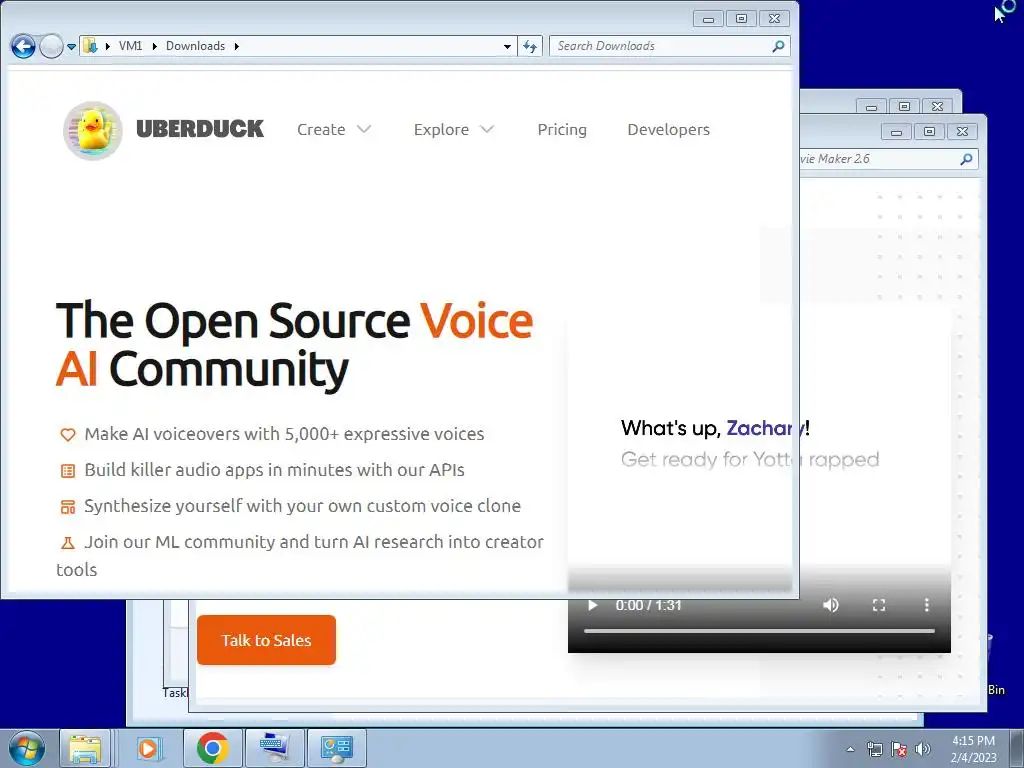The height and width of the screenshot is (768, 1024).
Task: Click the volume speaker tray icon
Action: coord(922,749)
